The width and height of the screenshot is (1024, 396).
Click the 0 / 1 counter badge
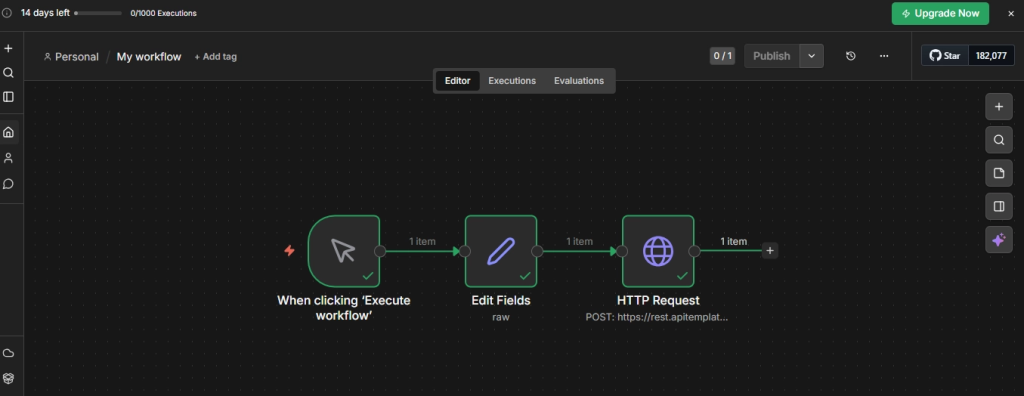coord(722,56)
